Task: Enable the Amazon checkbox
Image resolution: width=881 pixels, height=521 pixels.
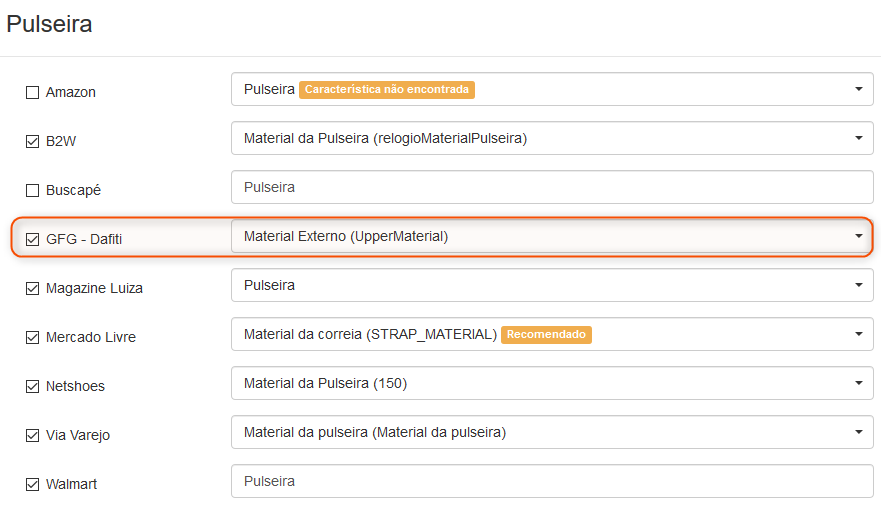Action: click(x=33, y=92)
